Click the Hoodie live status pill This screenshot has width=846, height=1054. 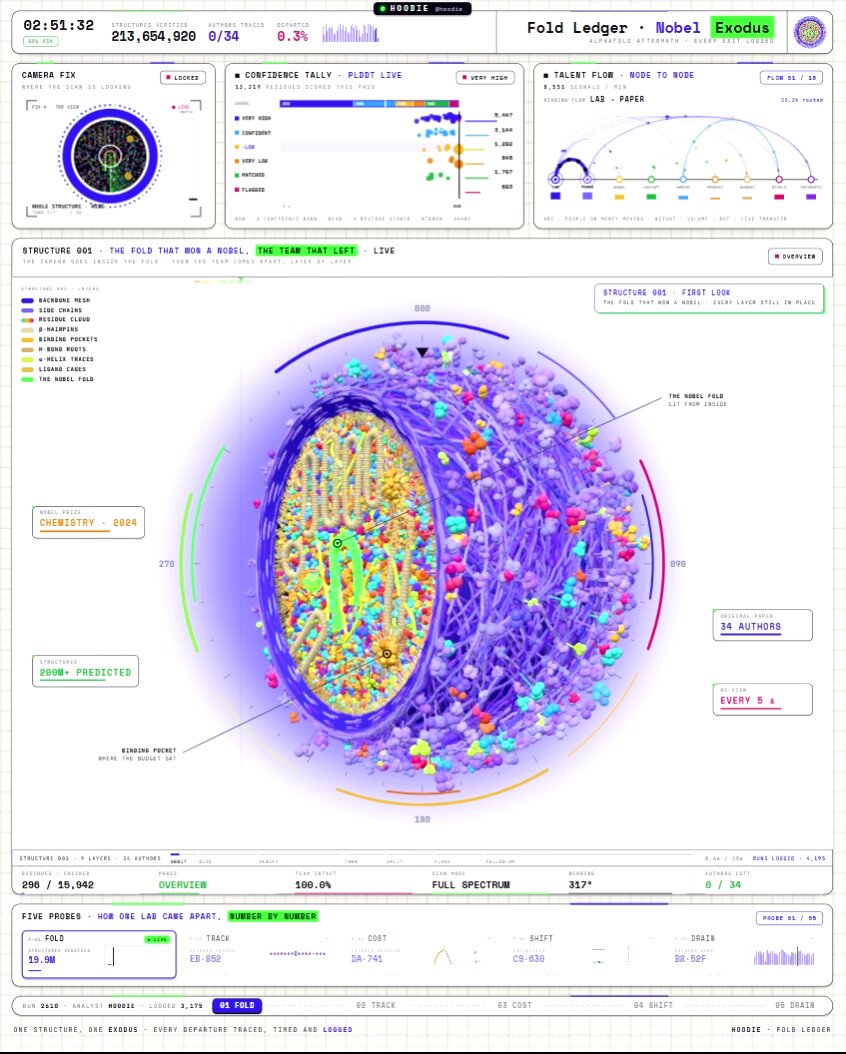pyautogui.click(x=423, y=9)
